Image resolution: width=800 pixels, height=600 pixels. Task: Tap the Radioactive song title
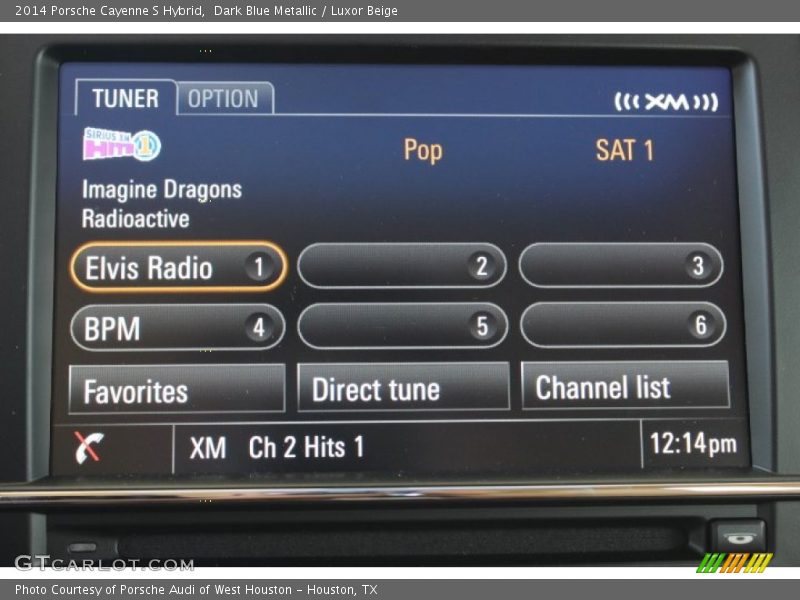pyautogui.click(x=136, y=218)
